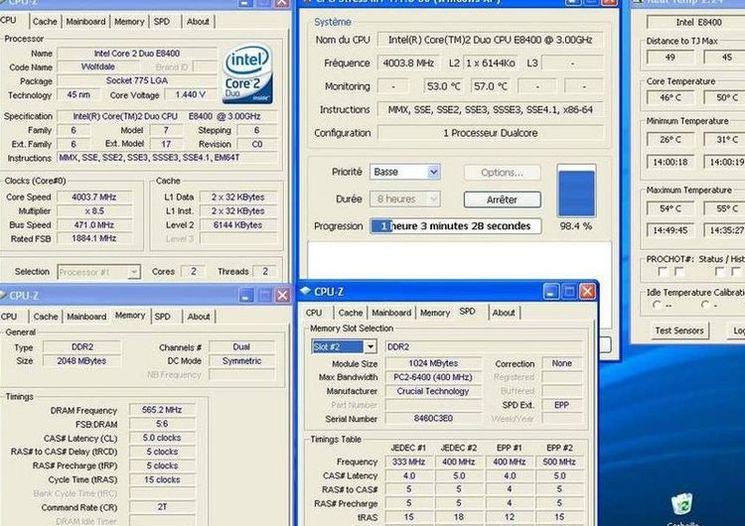
Task: Close the CPU-Z Memory window
Action: click(282, 296)
